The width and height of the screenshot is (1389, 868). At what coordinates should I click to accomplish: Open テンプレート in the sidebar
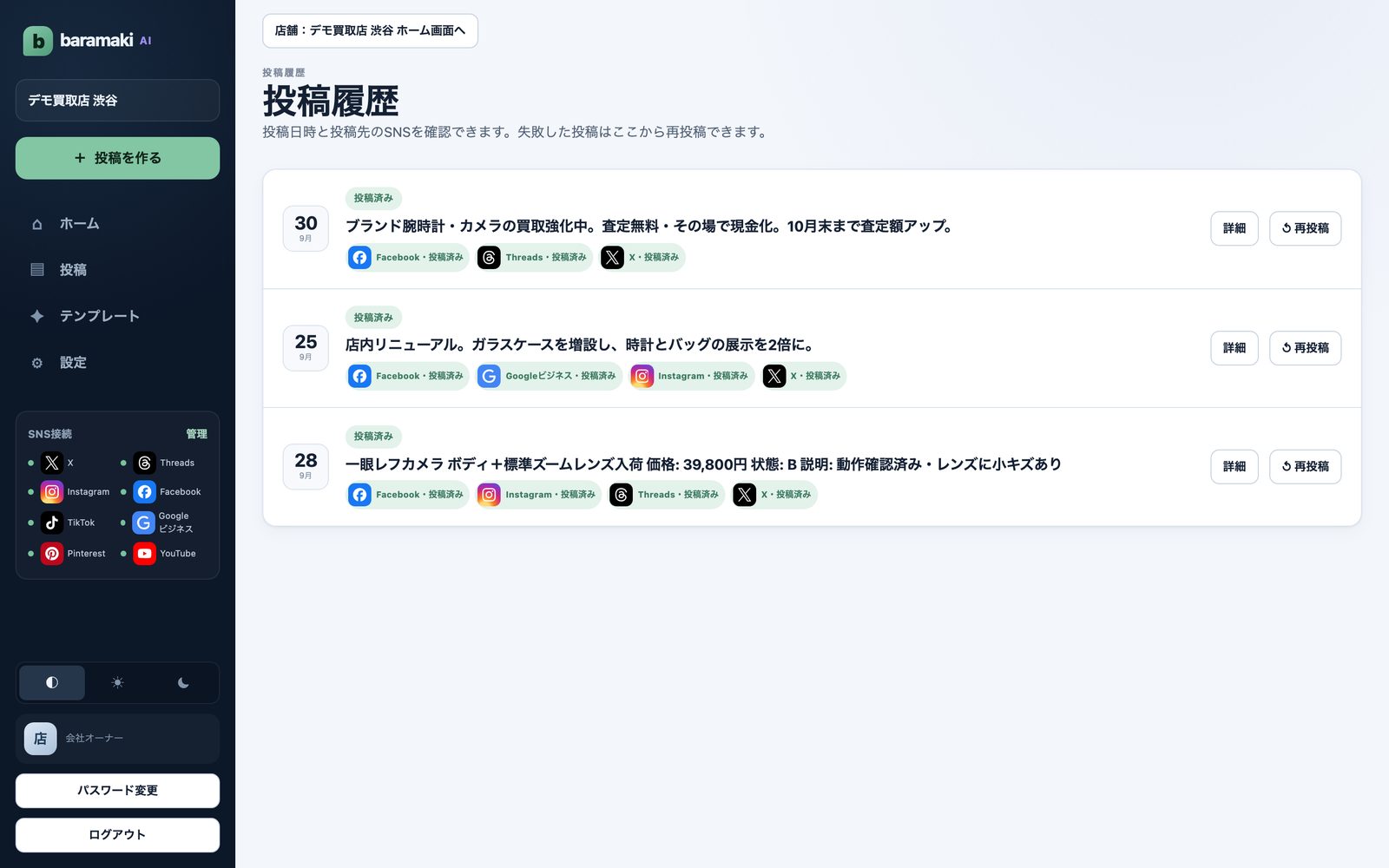(x=117, y=316)
